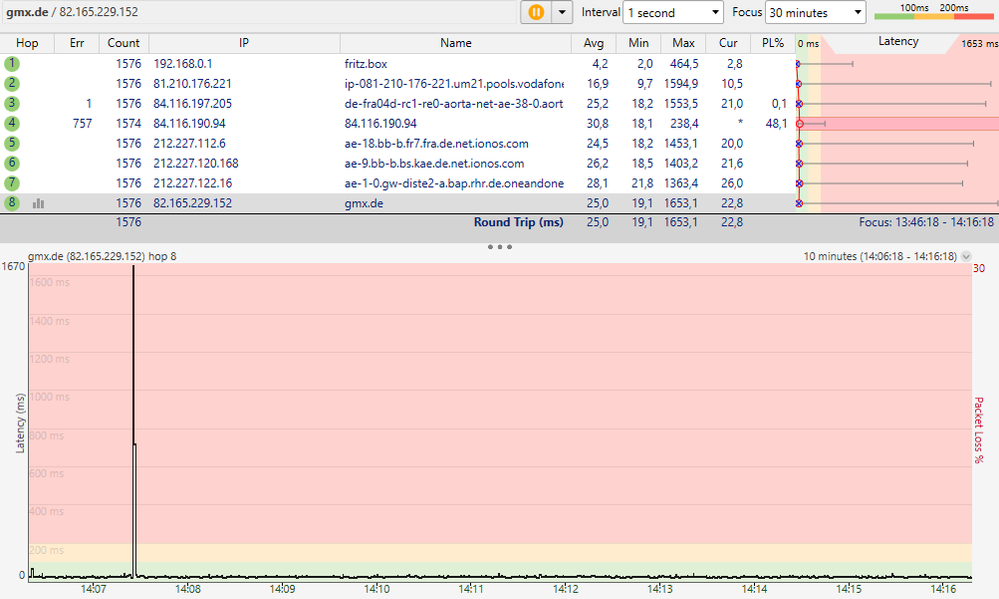Select hop 1 green circle icon

(x=11, y=64)
